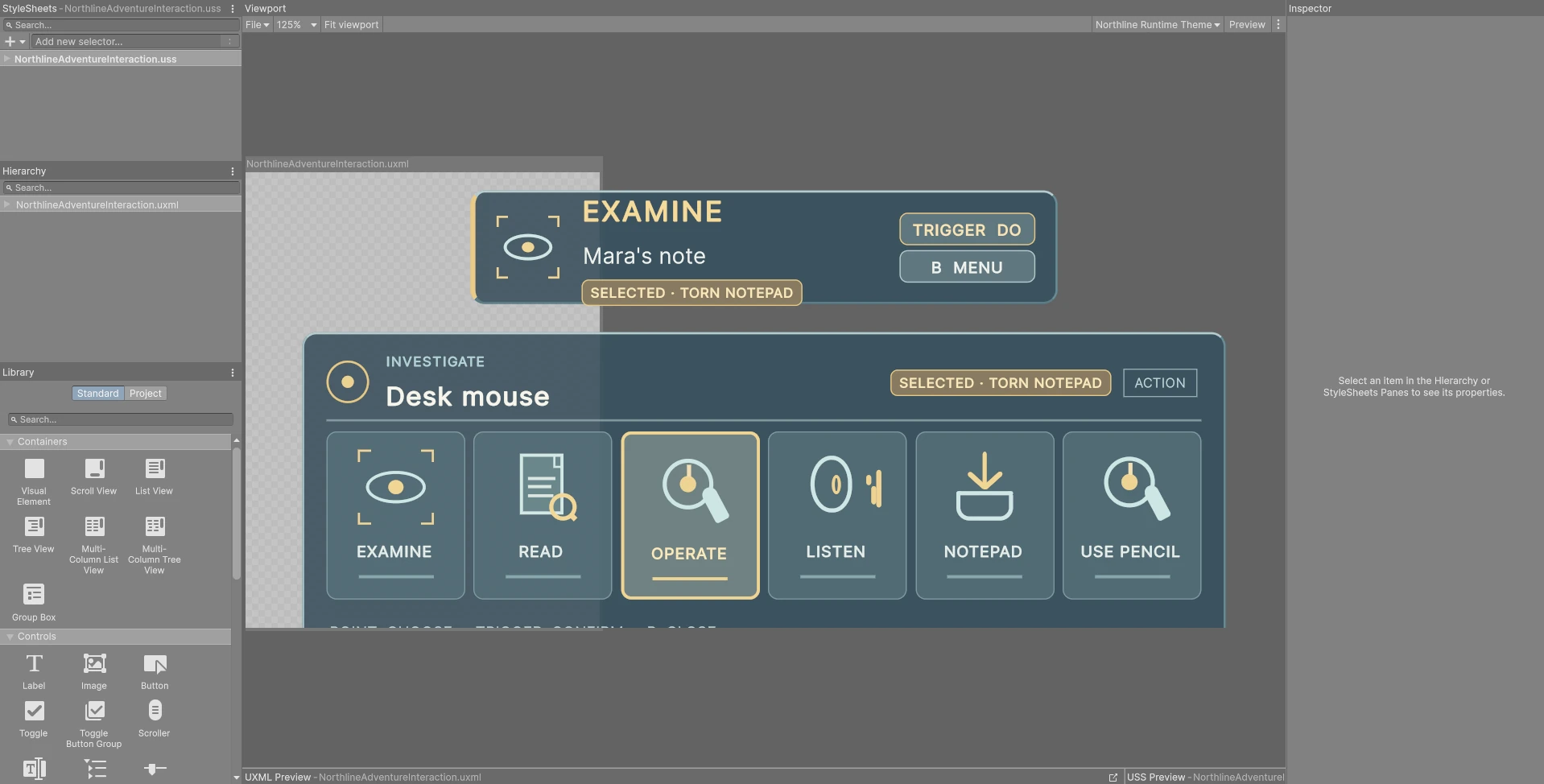Click the Mara's note text

tap(644, 256)
